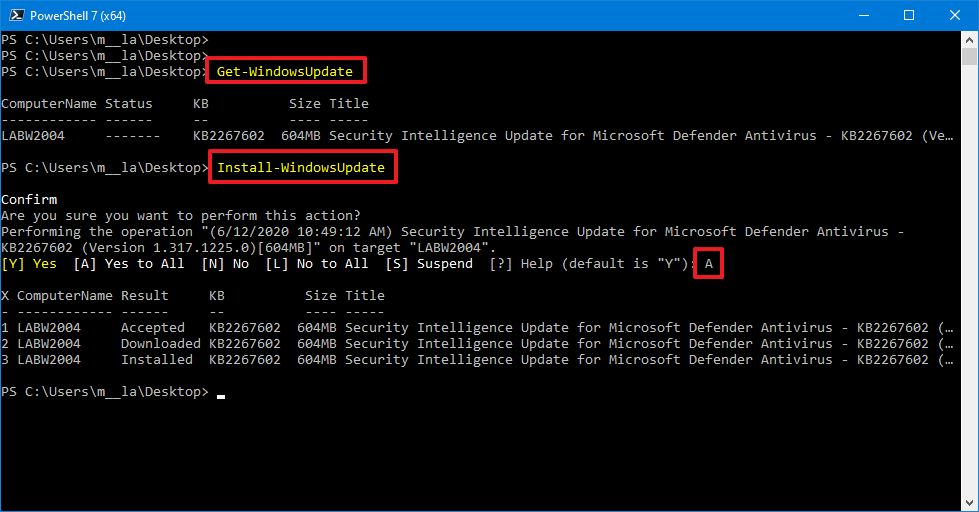Screen dimensions: 979x512
Task: Click the '[L] No to All' option
Action: 317,263
